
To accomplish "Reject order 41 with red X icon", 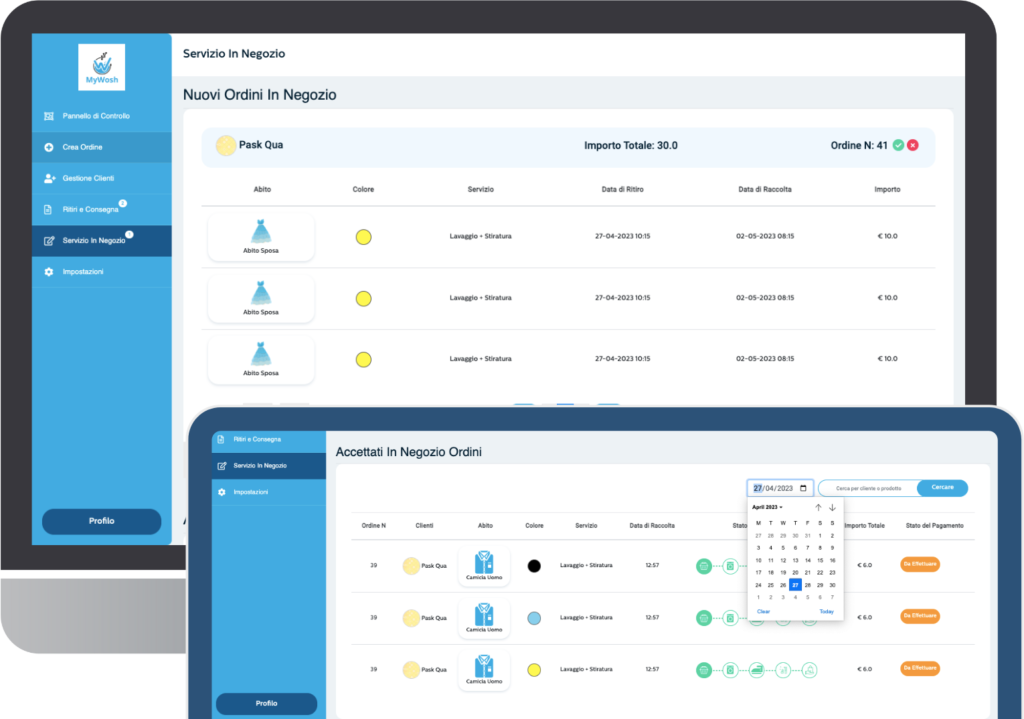I will (913, 145).
